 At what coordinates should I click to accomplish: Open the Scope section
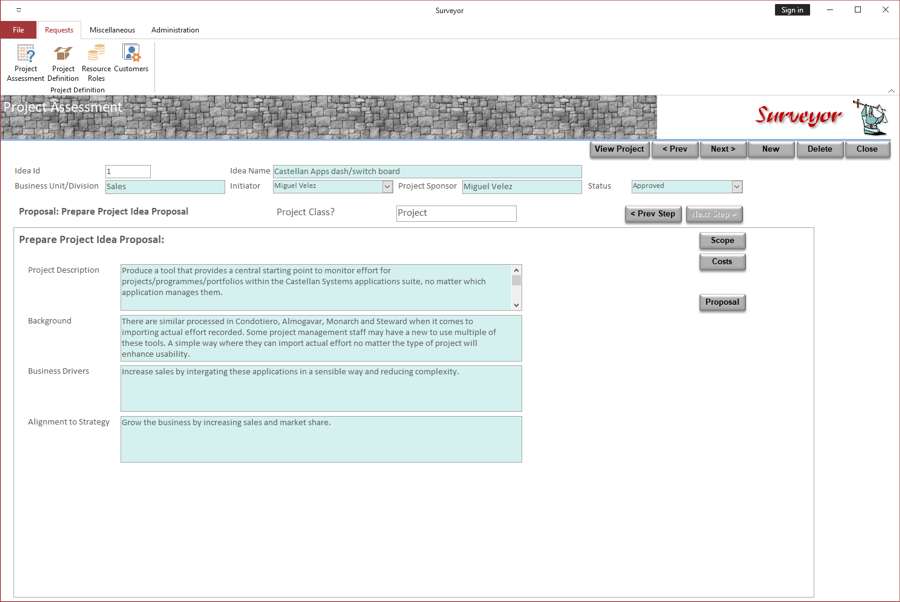pos(722,240)
